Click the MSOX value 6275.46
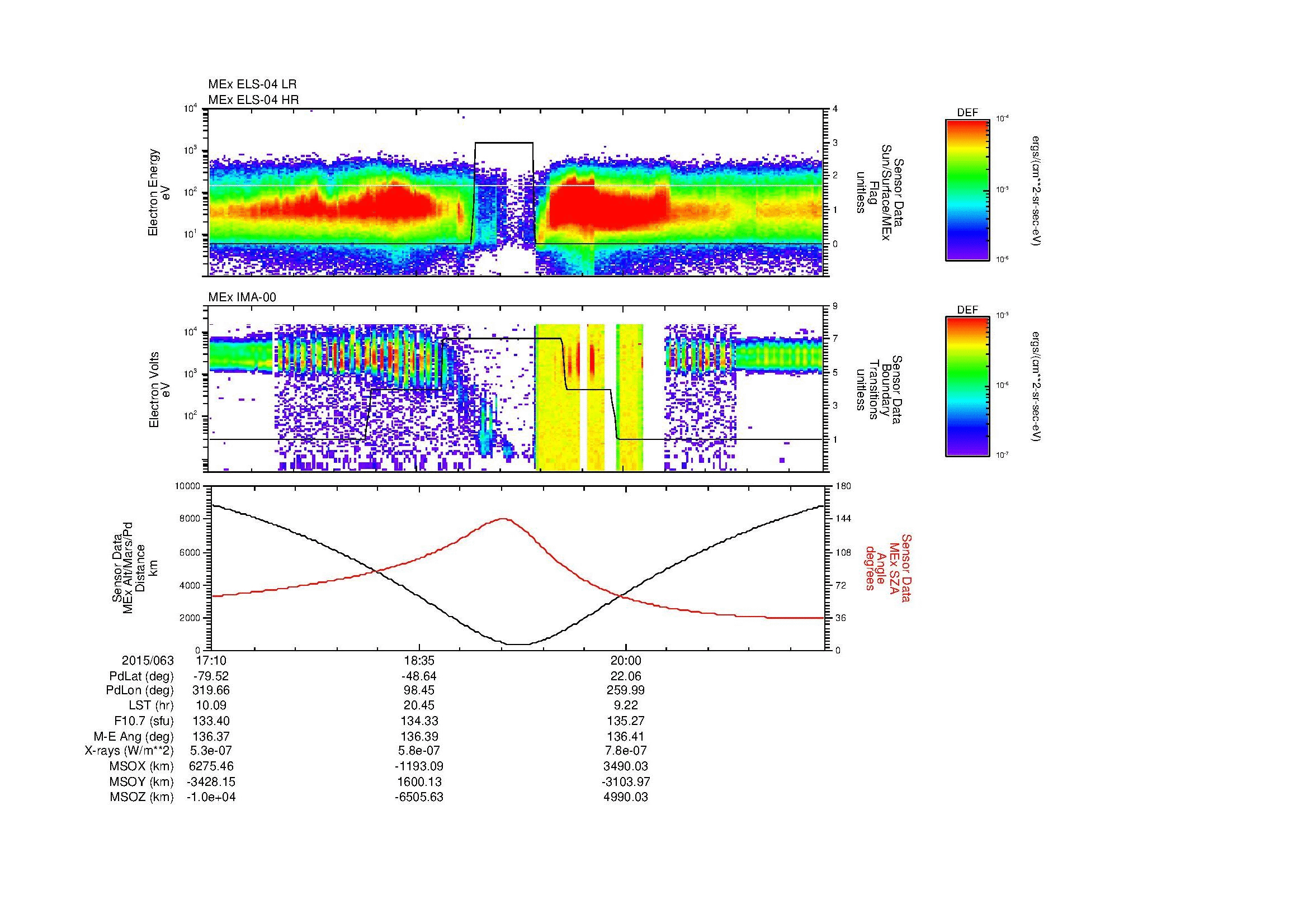This screenshot has height=924, width=1308. pyautogui.click(x=211, y=766)
